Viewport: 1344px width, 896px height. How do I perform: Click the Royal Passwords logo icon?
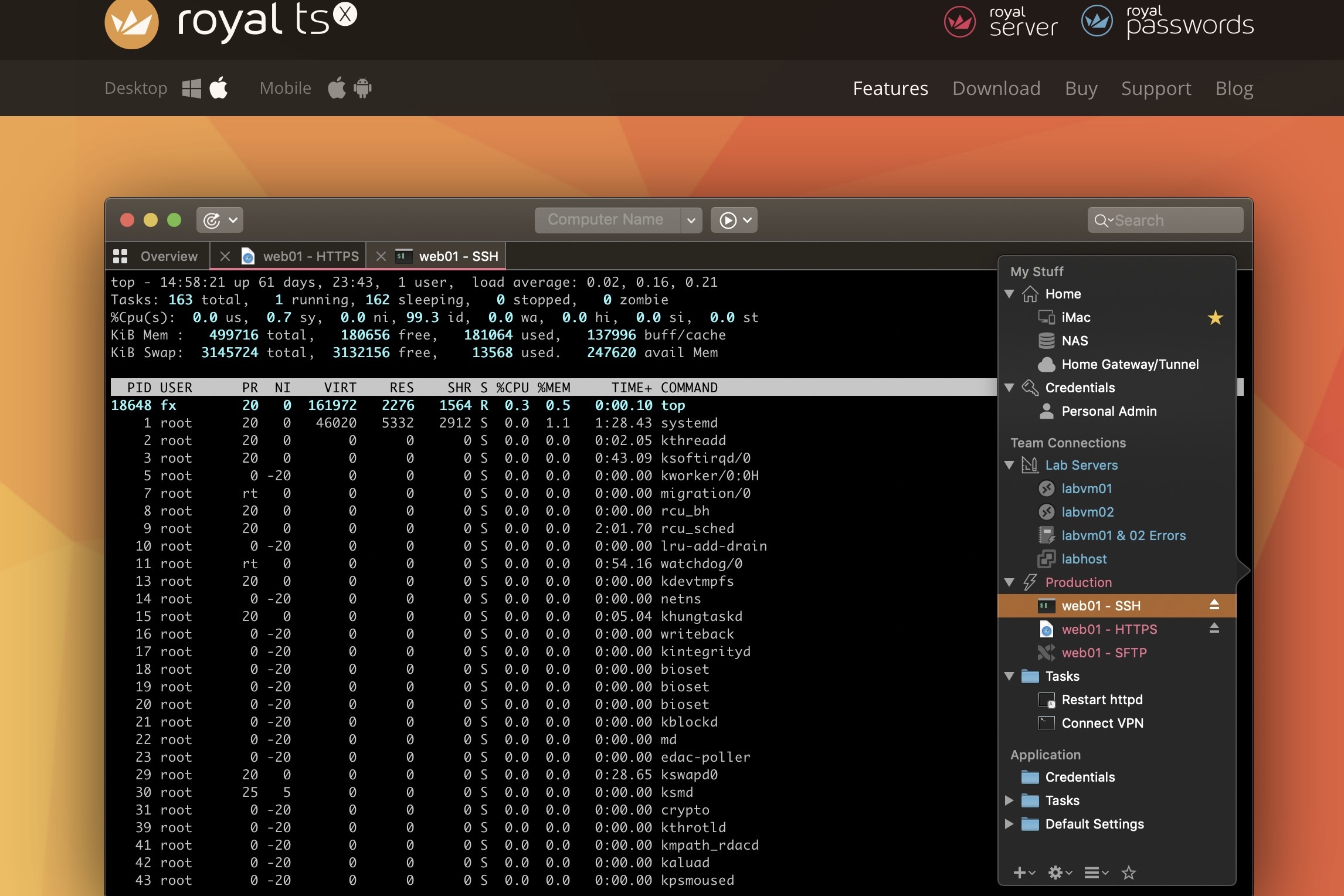(x=1097, y=21)
